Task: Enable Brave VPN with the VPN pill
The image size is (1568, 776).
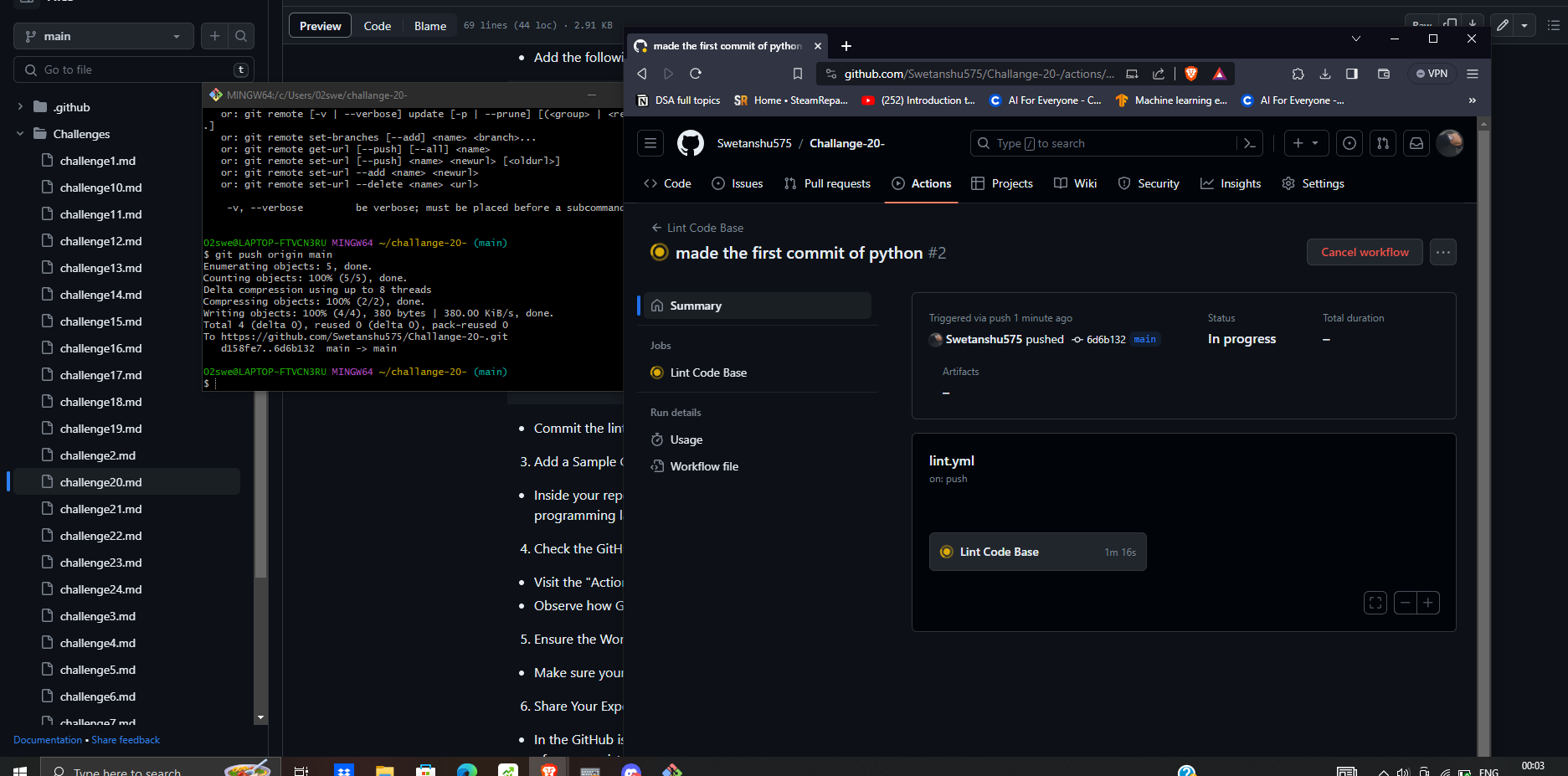Action: tap(1432, 73)
